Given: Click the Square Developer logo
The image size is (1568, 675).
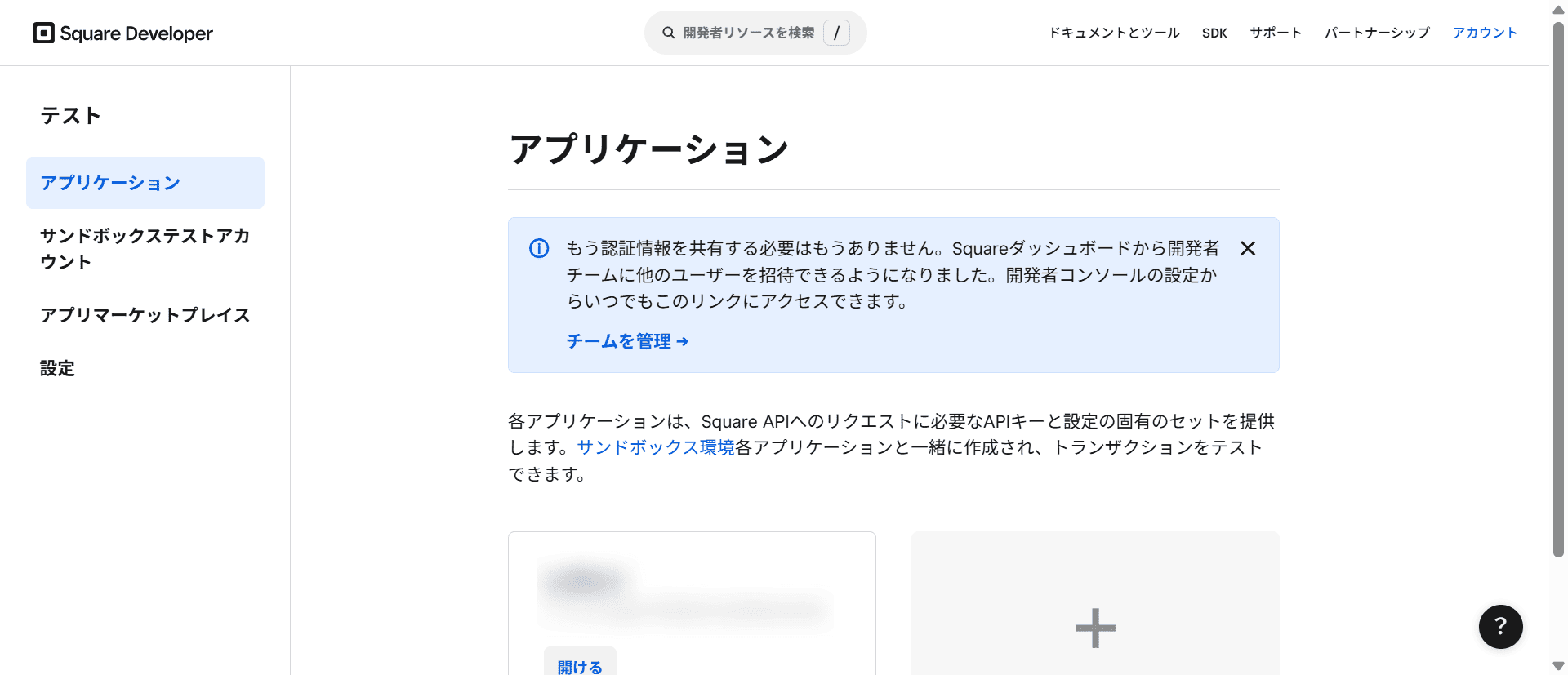Looking at the screenshot, I should (122, 33).
